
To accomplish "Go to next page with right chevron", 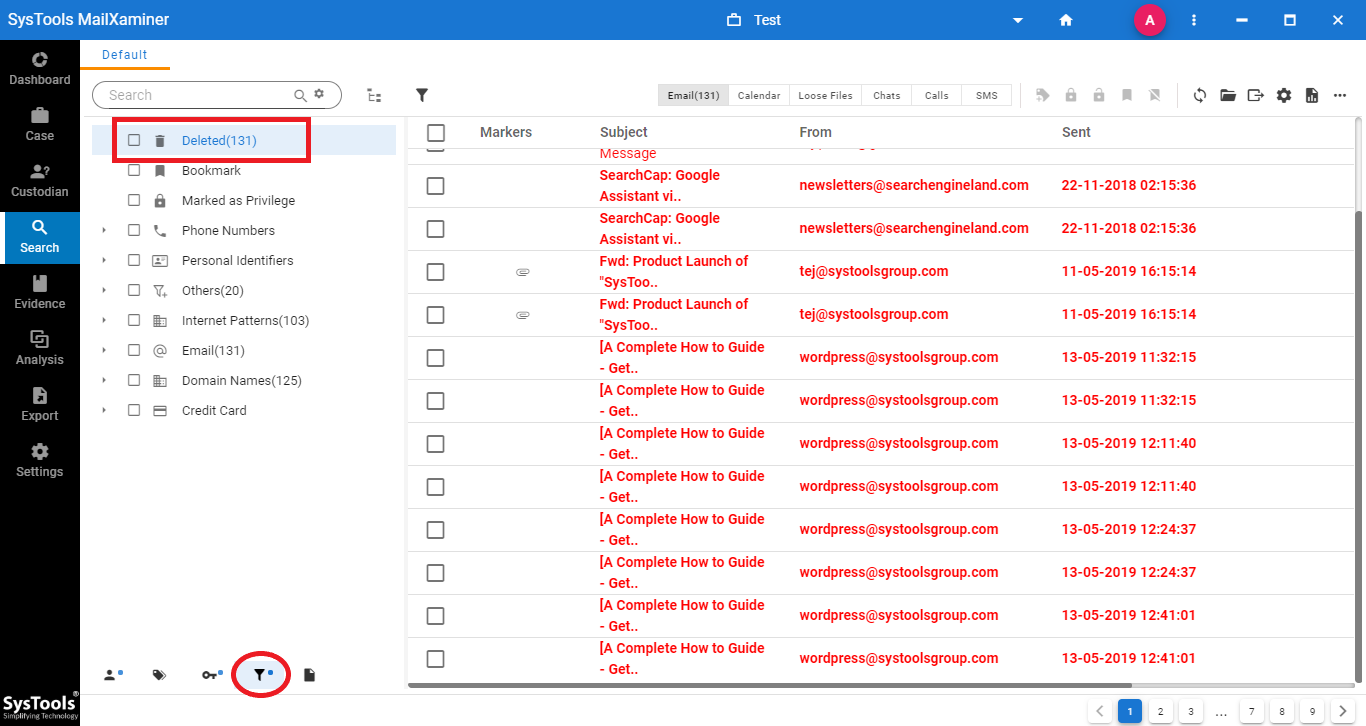I will pyautogui.click(x=1342, y=712).
